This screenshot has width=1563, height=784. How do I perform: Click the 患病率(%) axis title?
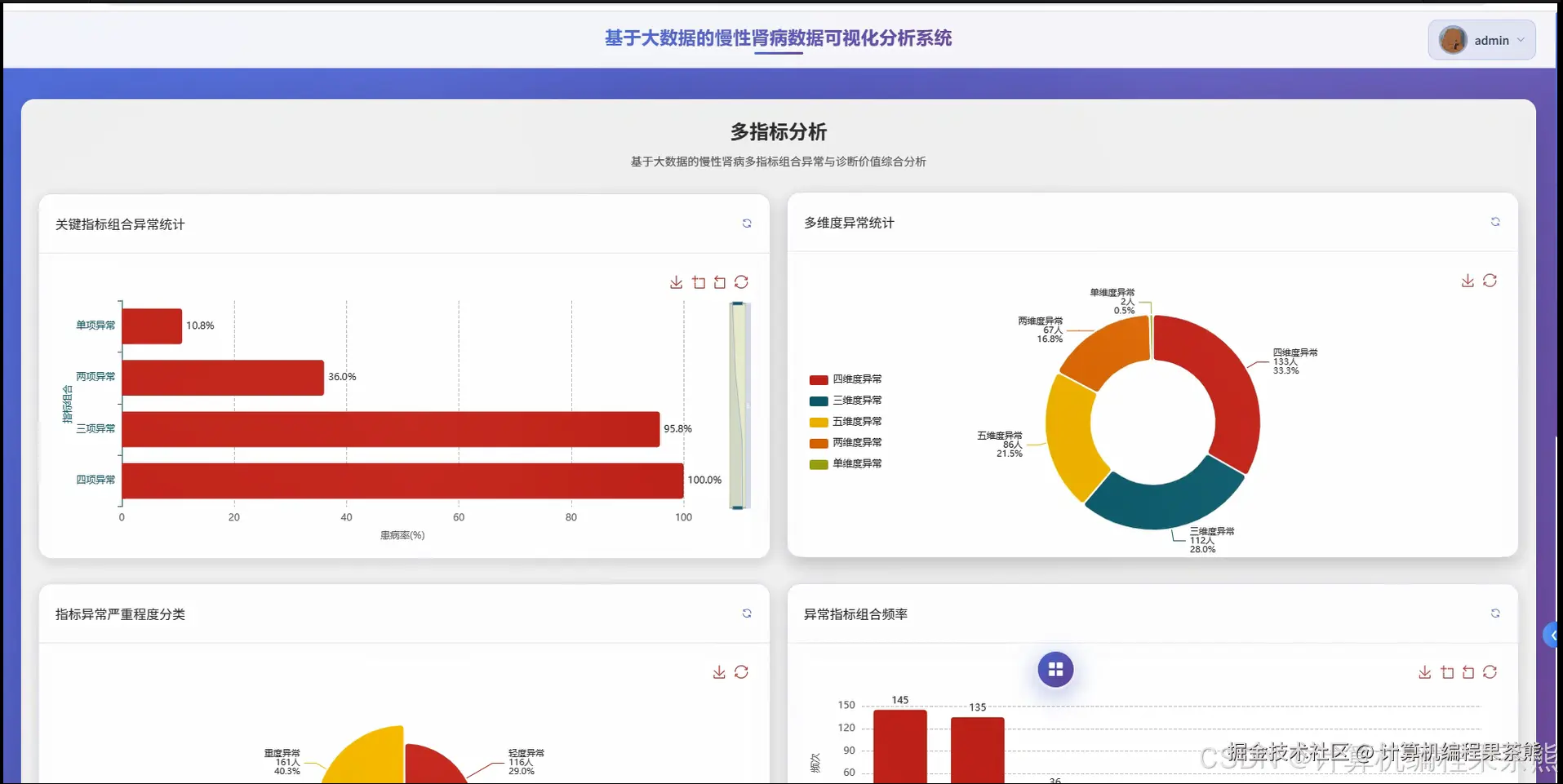tap(402, 535)
